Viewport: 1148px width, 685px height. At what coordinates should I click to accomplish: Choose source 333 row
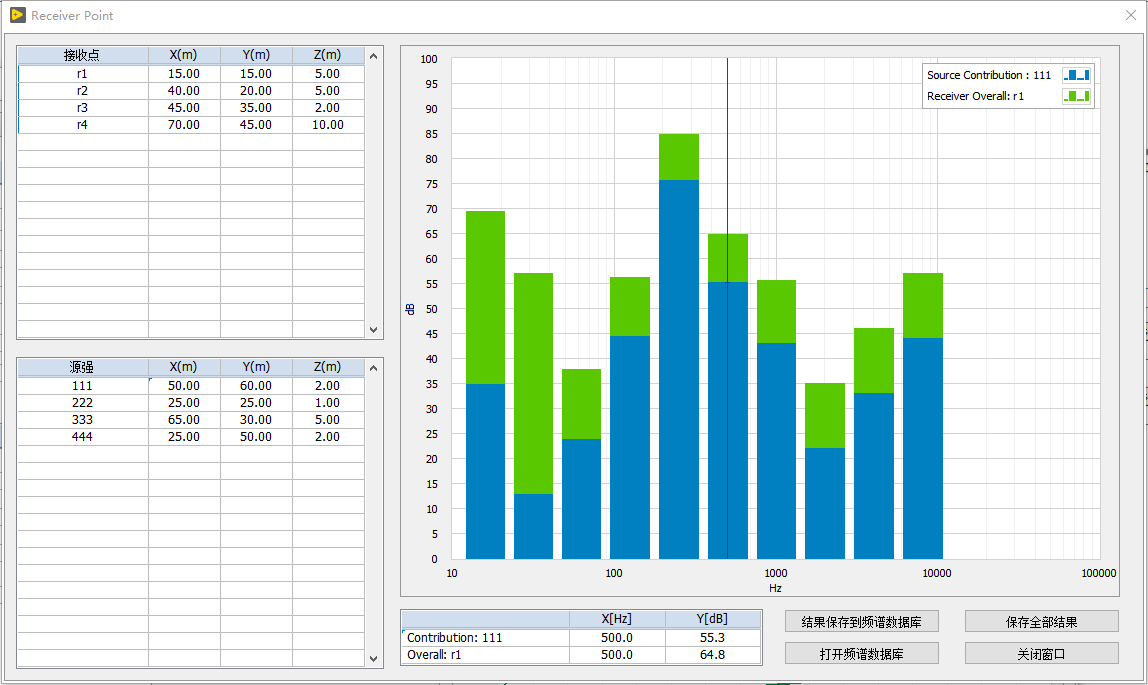click(82, 420)
